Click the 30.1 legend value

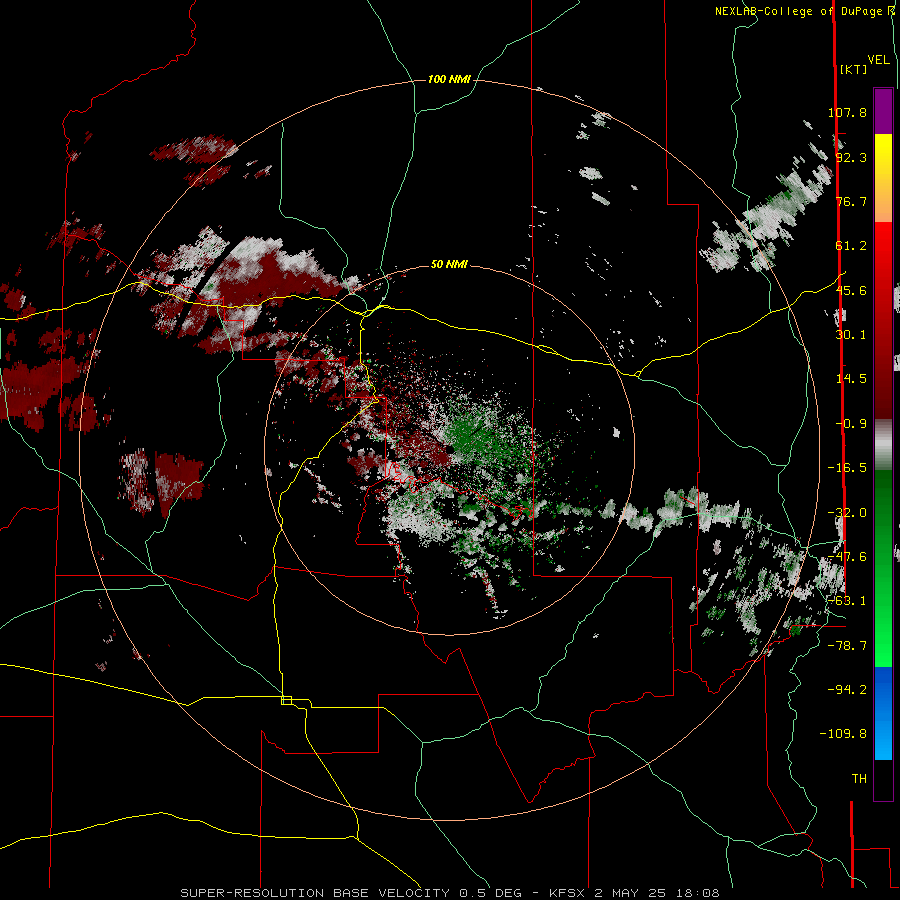point(851,335)
